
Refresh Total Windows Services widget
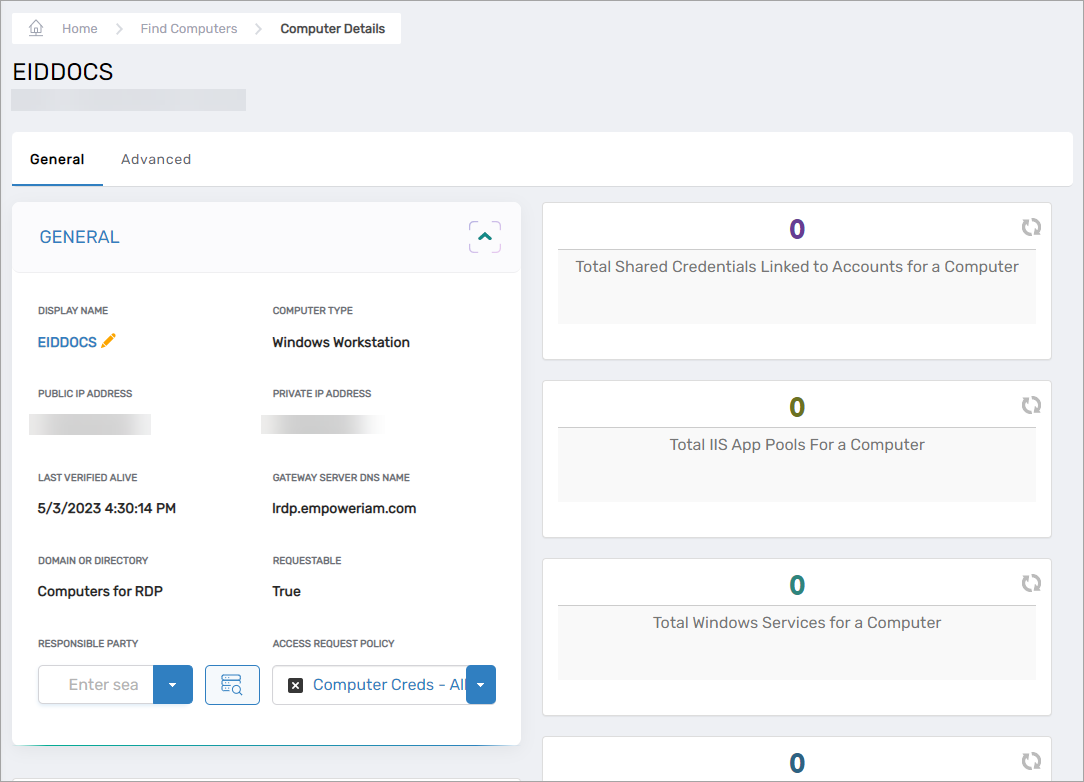tap(1031, 583)
